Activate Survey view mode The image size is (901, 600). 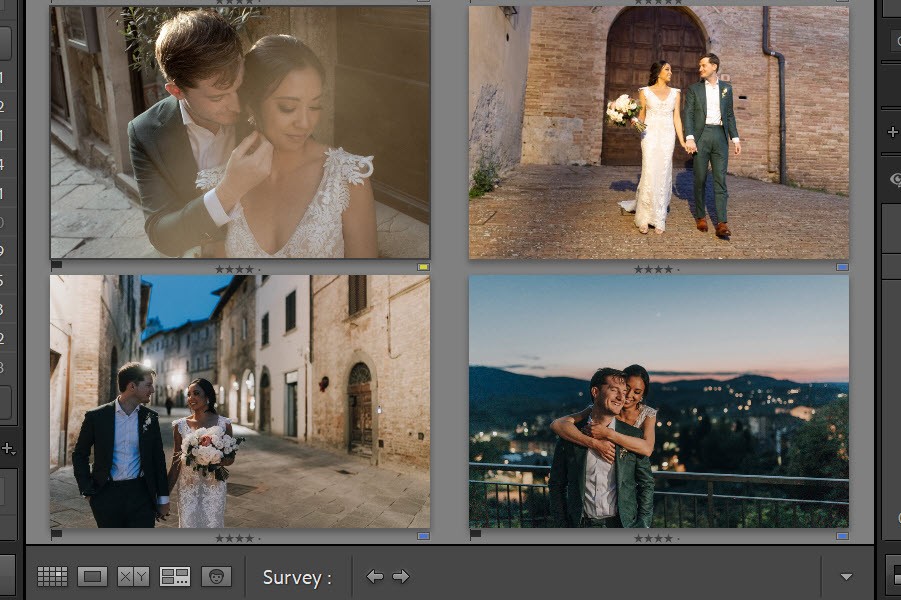[x=175, y=576]
